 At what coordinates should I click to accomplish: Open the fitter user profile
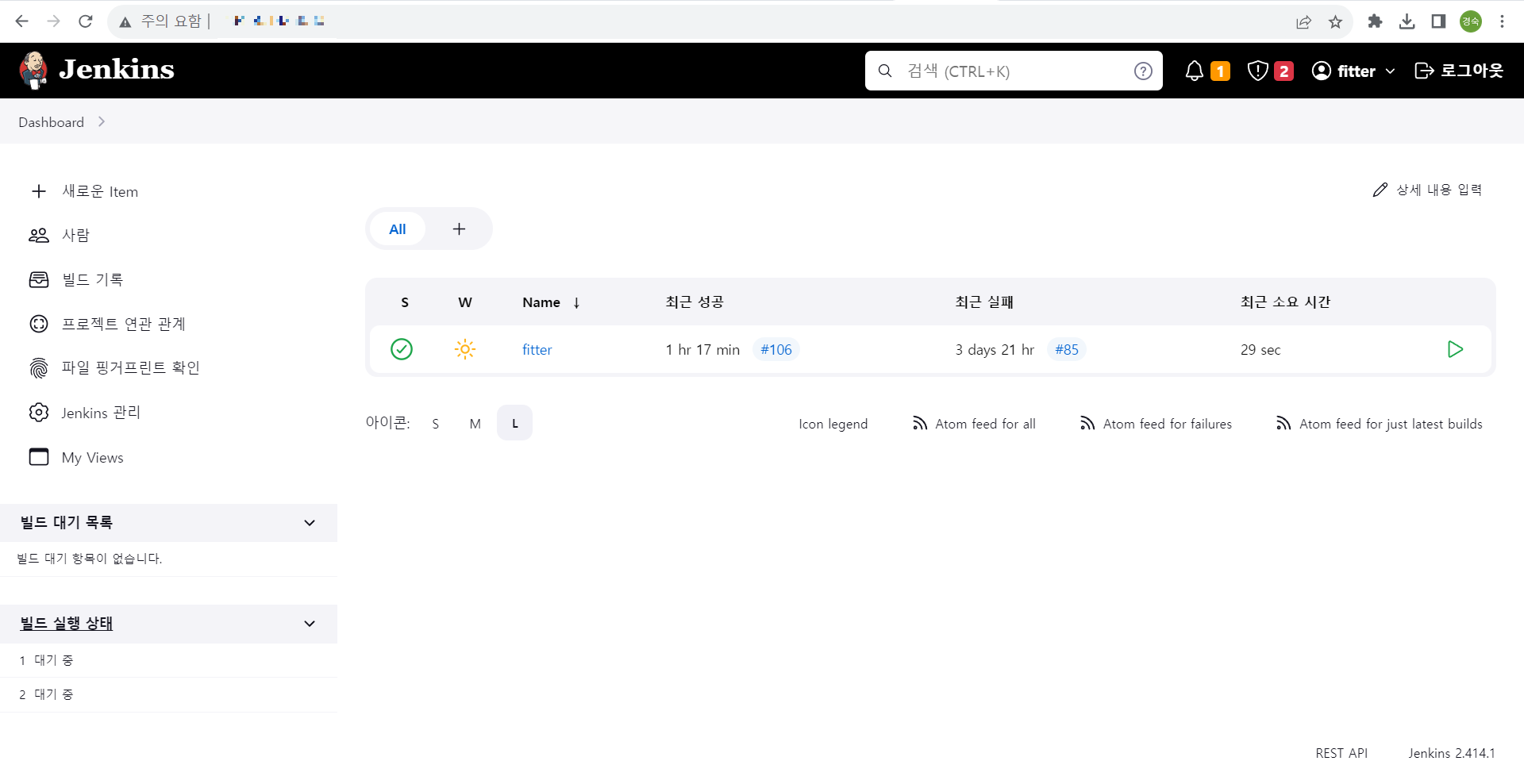click(x=1344, y=71)
